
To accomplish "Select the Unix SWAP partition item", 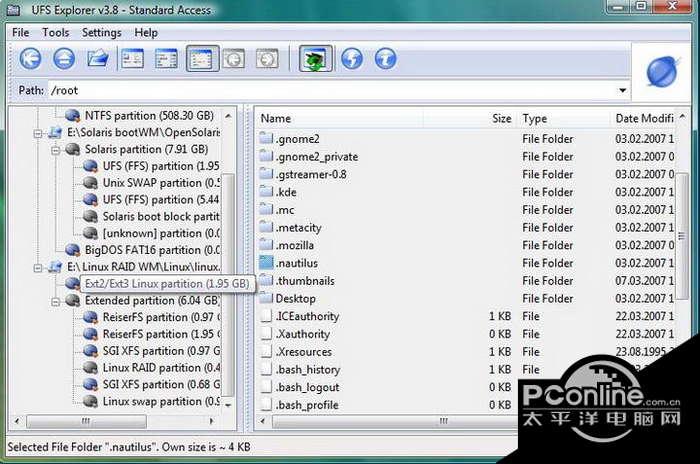I will point(161,183).
